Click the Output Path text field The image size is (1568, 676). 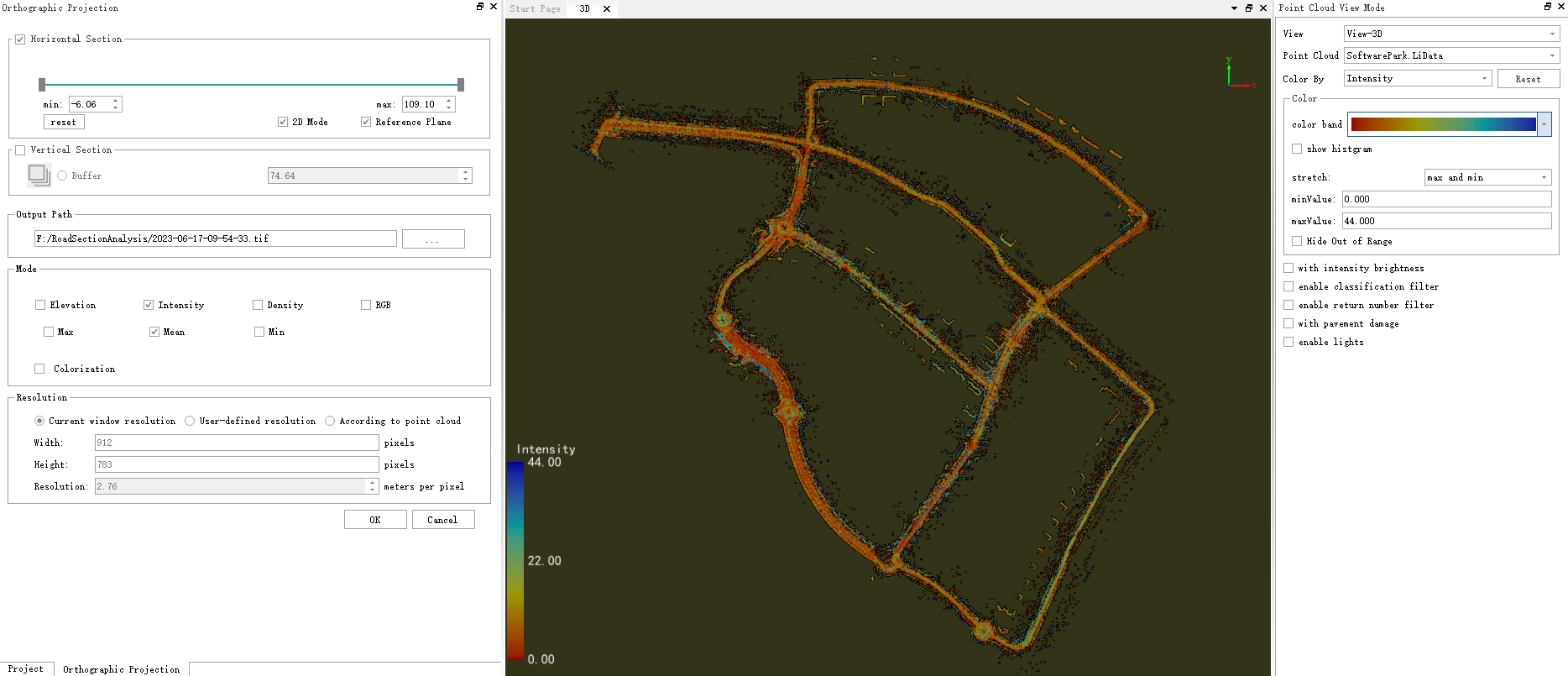tap(215, 238)
